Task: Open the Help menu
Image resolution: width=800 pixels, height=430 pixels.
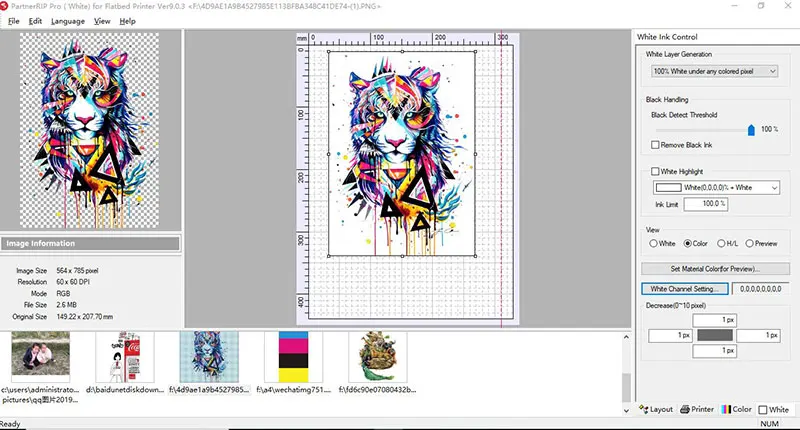Action: (128, 21)
